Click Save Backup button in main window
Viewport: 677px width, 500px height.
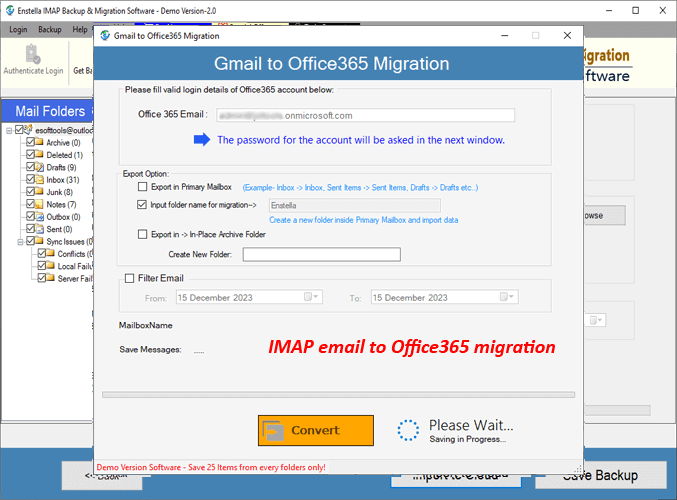pyautogui.click(x=601, y=475)
